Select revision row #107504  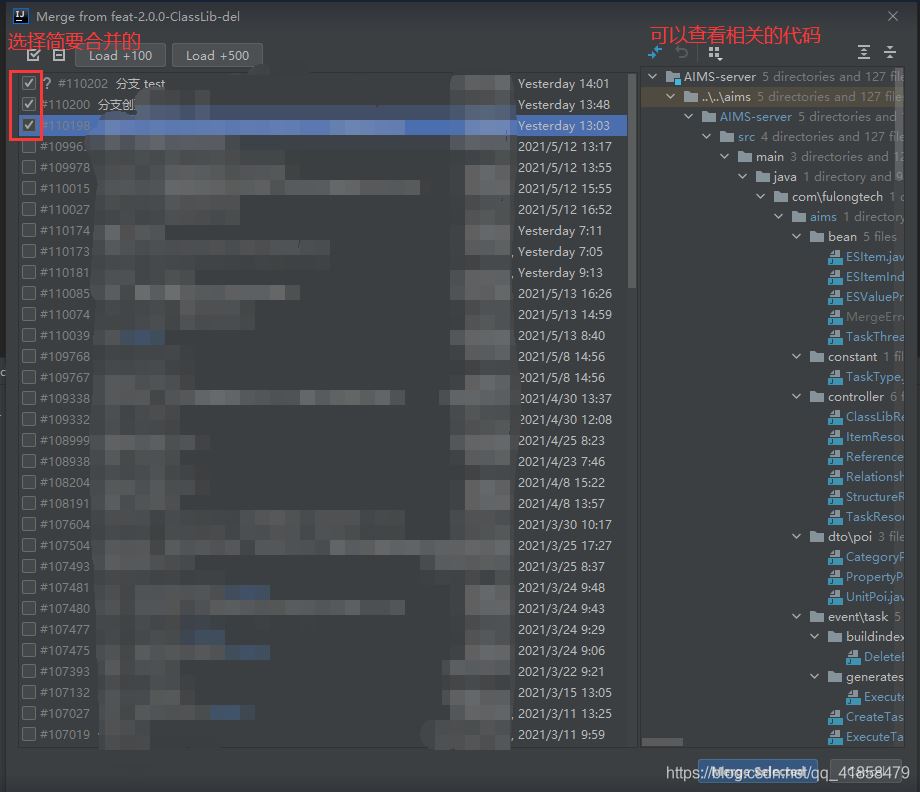pos(323,545)
